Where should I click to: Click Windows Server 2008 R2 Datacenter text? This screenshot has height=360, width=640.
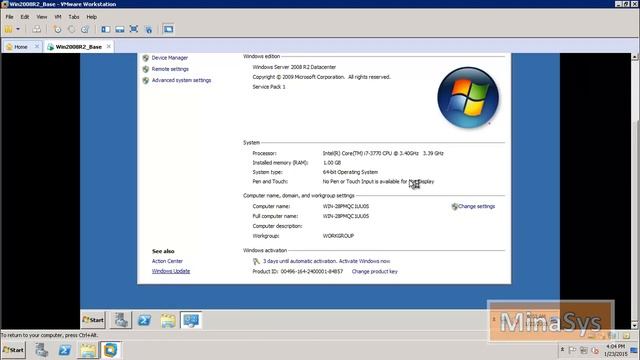(x=294, y=67)
